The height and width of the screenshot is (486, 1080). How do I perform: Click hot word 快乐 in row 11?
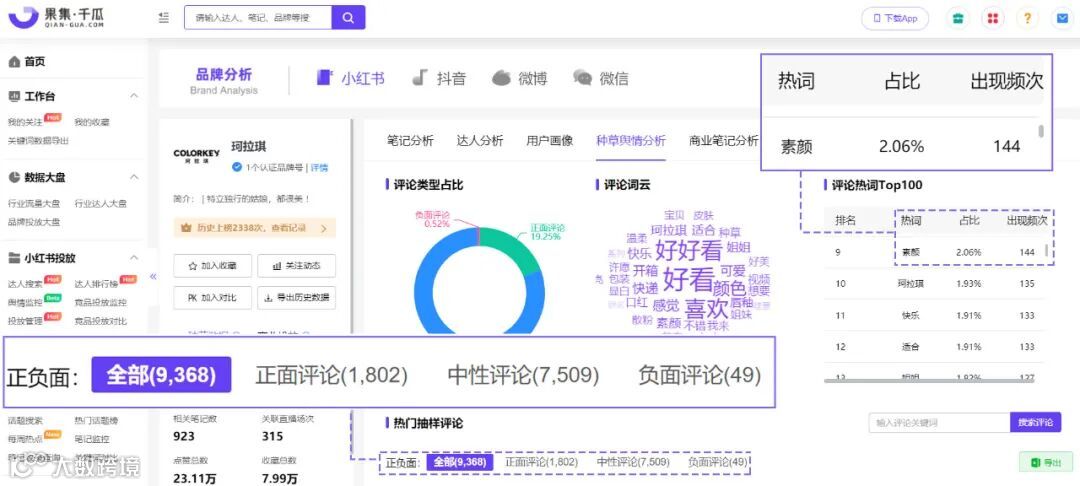910,315
